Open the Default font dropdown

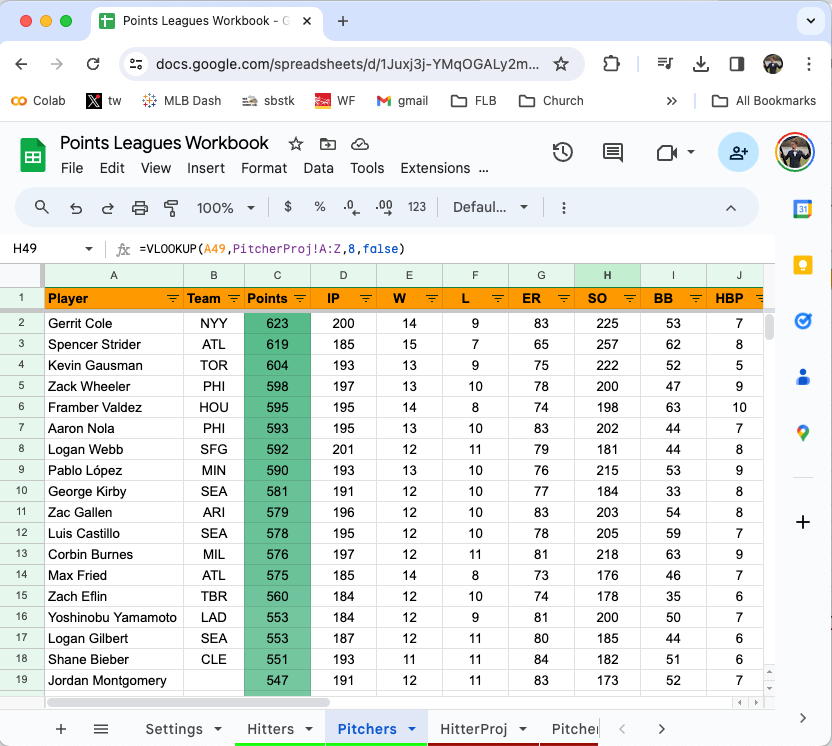pyautogui.click(x=490, y=207)
